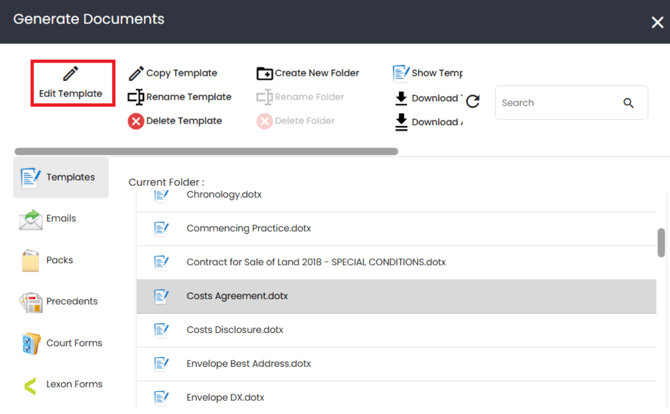Select Lexon Forms in the sidebar

pos(60,385)
